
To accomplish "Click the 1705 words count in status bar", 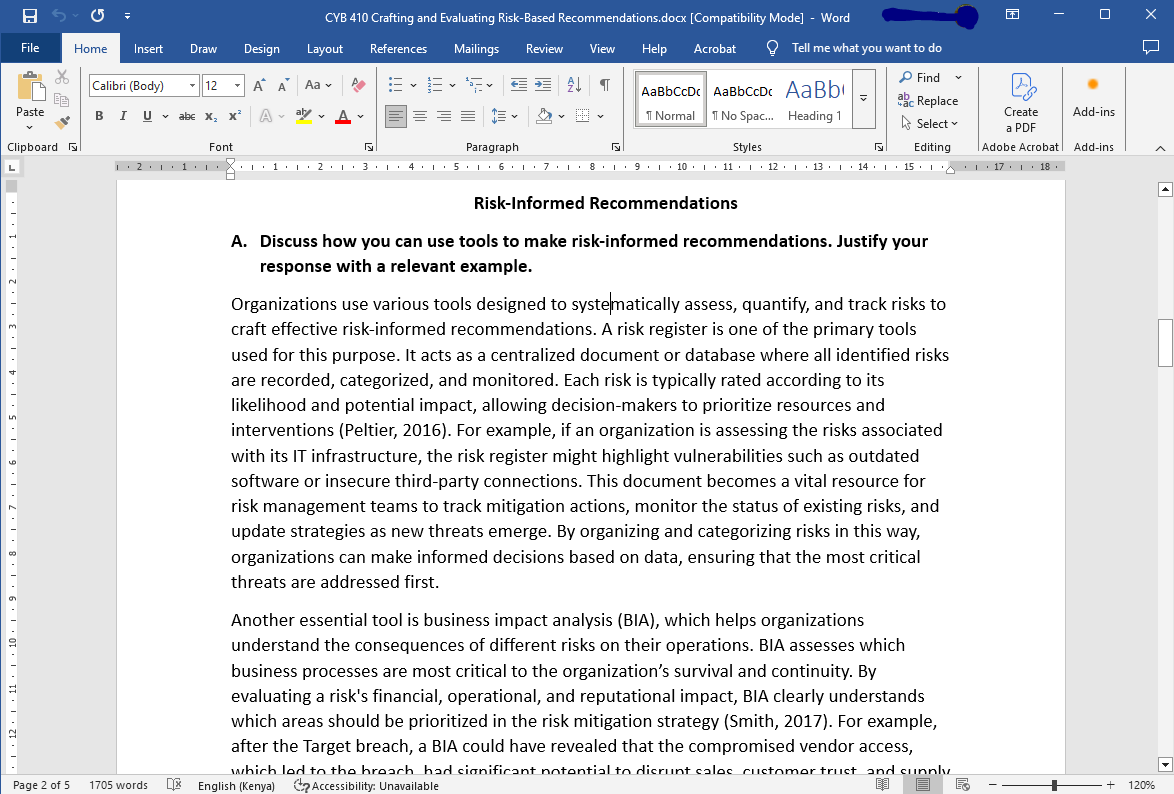I will pyautogui.click(x=118, y=785).
